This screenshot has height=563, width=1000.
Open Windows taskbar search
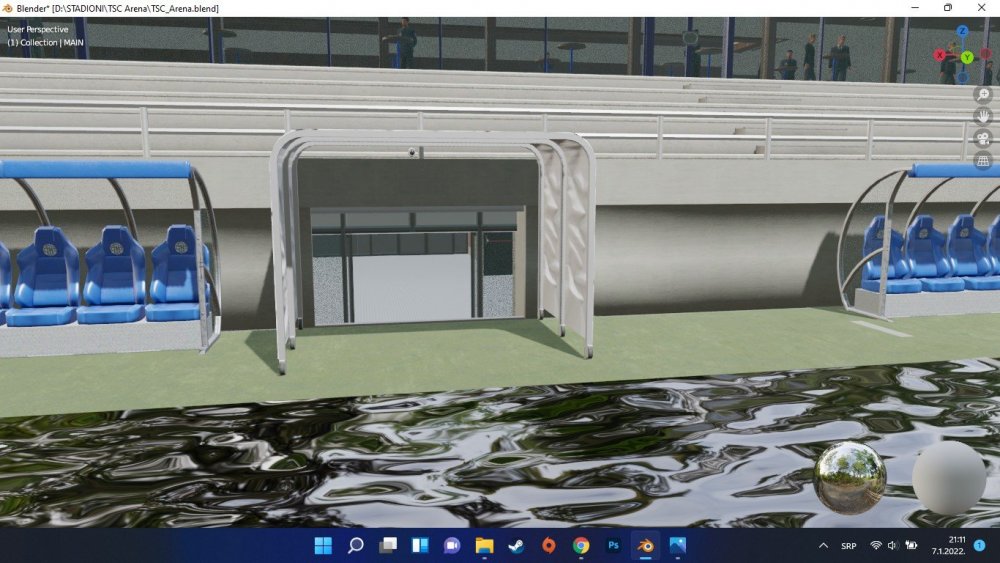tap(356, 546)
